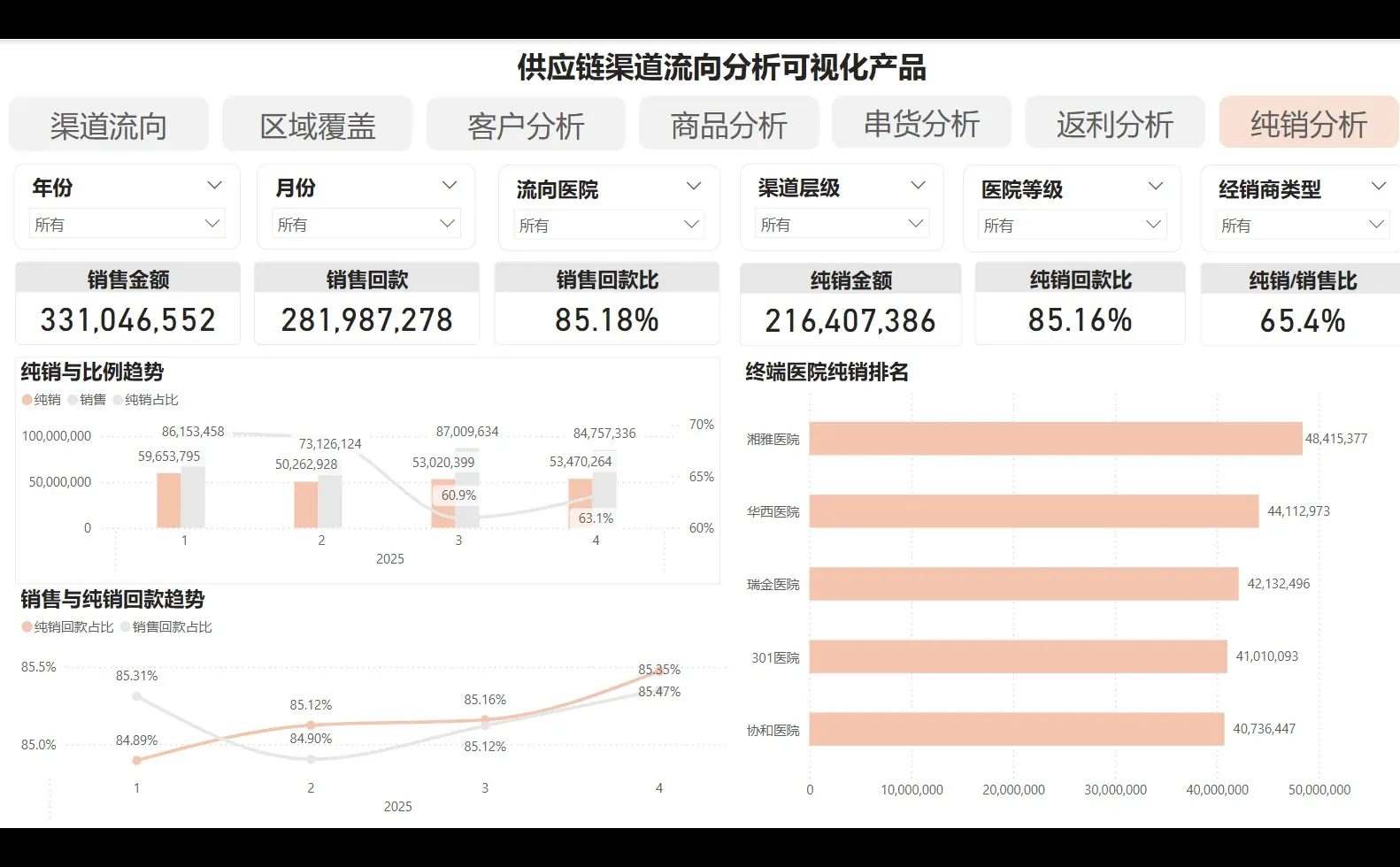This screenshot has height=867, width=1400.
Task: Switch to the 区域覆盖 tab
Action: pyautogui.click(x=318, y=125)
